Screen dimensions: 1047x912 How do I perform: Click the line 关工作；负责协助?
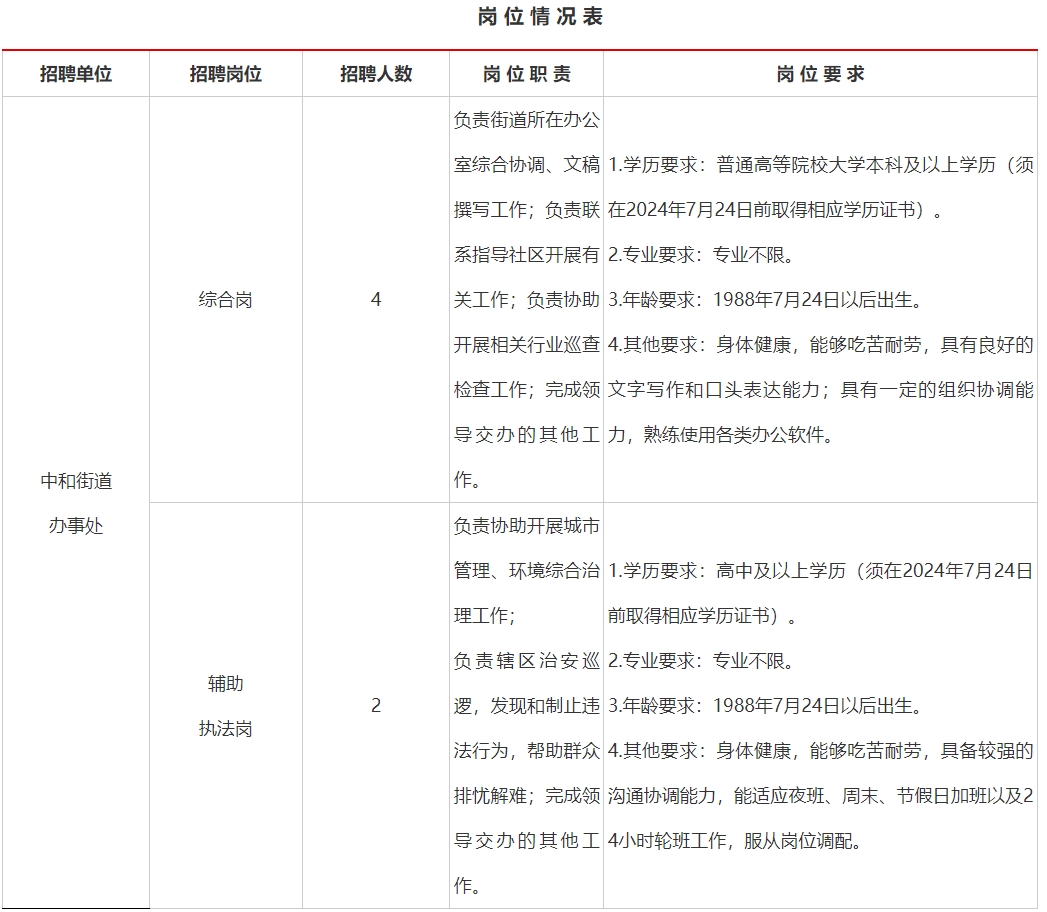click(x=527, y=300)
